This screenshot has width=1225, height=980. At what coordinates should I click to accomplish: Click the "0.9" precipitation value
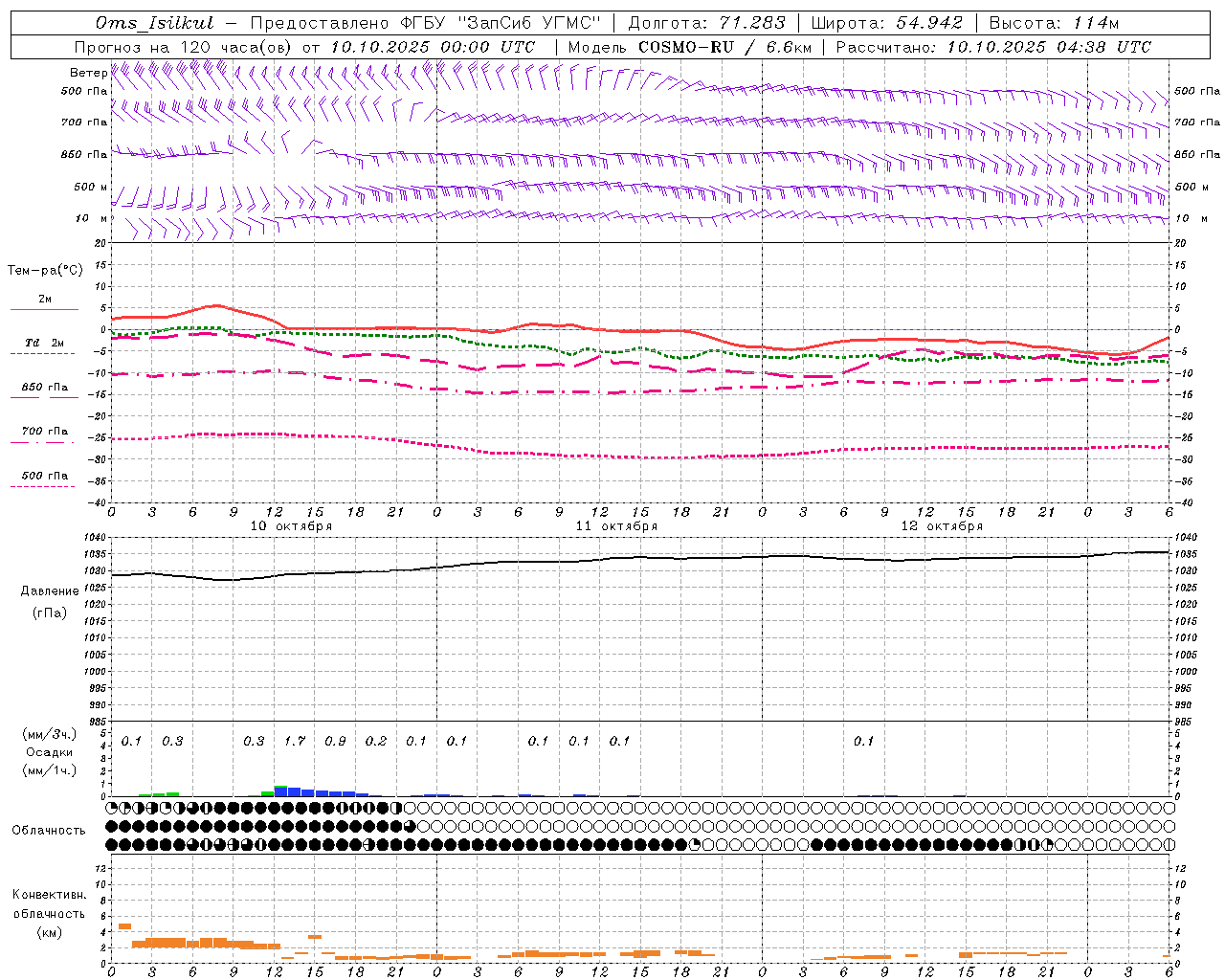click(336, 742)
